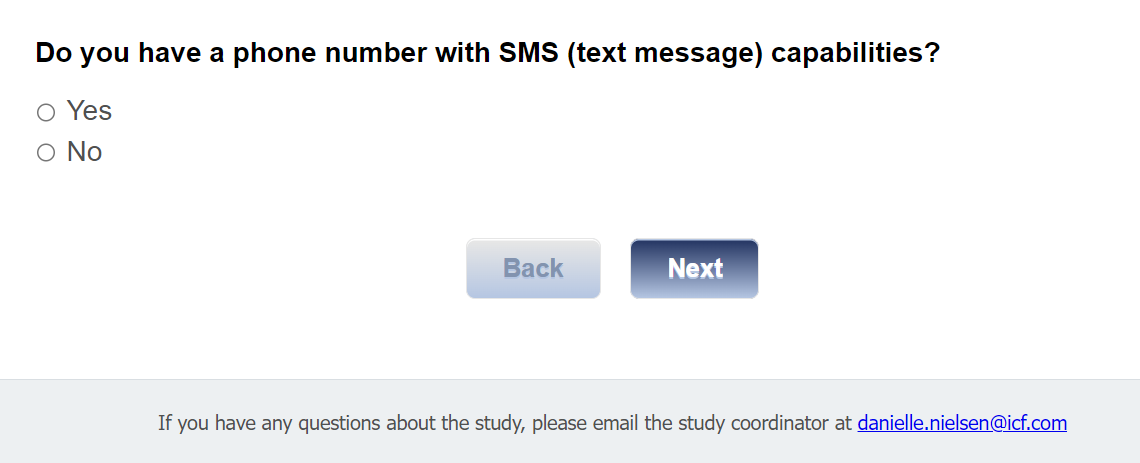Click "please email" in the footer sentence
Viewport: 1140px width, 463px height.
coord(583,423)
